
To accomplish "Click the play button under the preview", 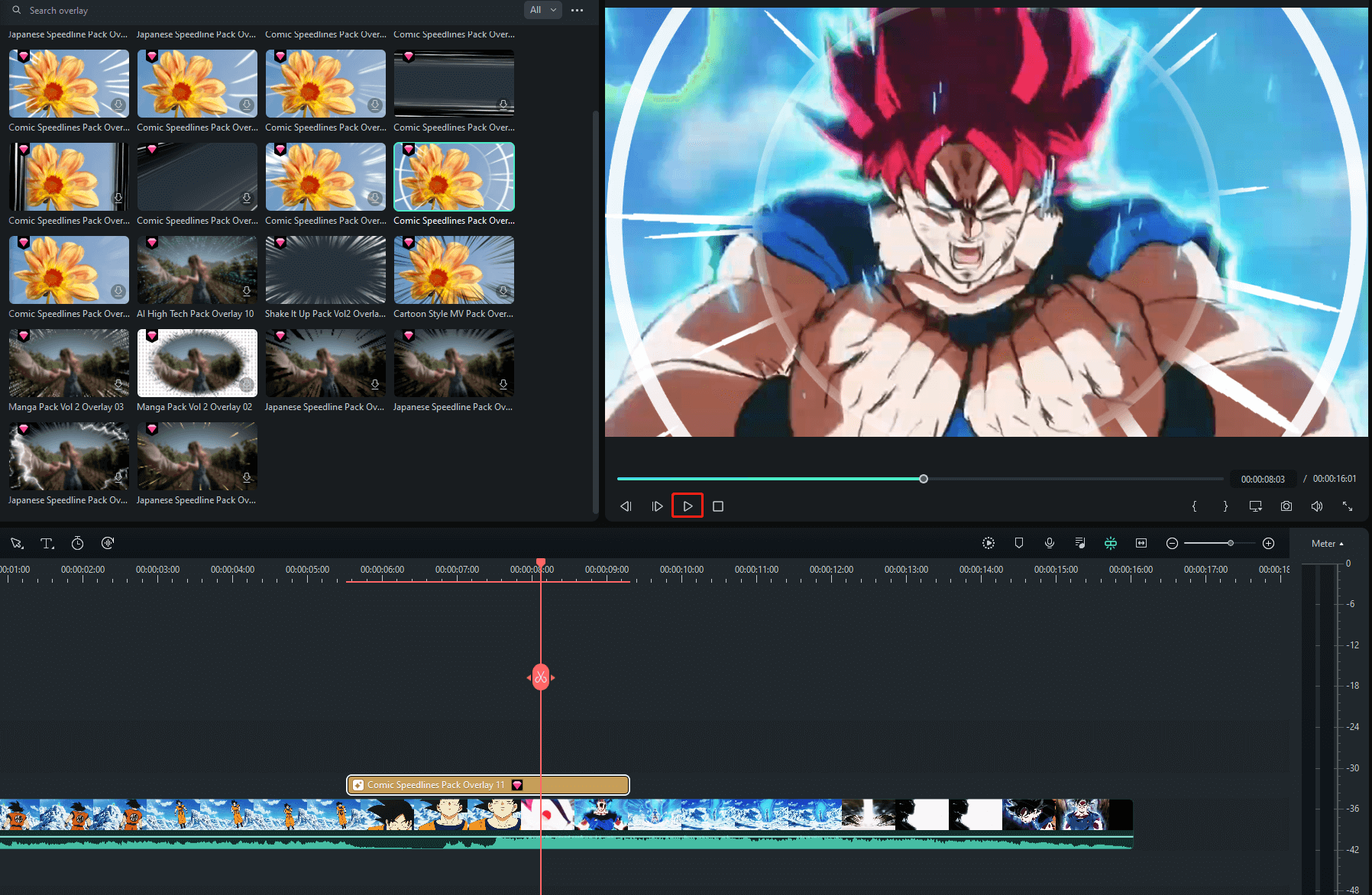I will (x=687, y=505).
